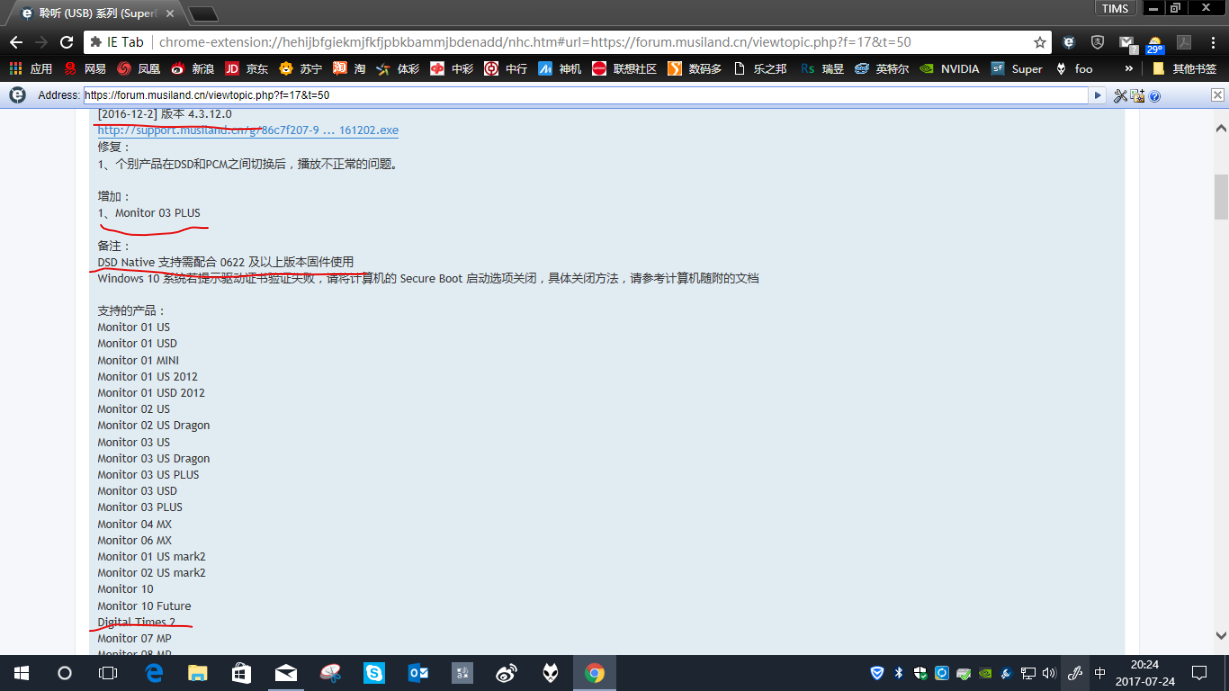
Task: Open IE Tab settings via the wrench icon
Action: [1119, 95]
